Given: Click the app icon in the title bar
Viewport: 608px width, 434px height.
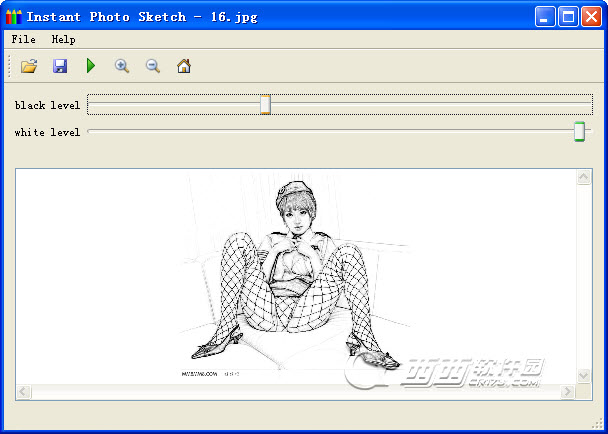Looking at the screenshot, I should (x=13, y=17).
